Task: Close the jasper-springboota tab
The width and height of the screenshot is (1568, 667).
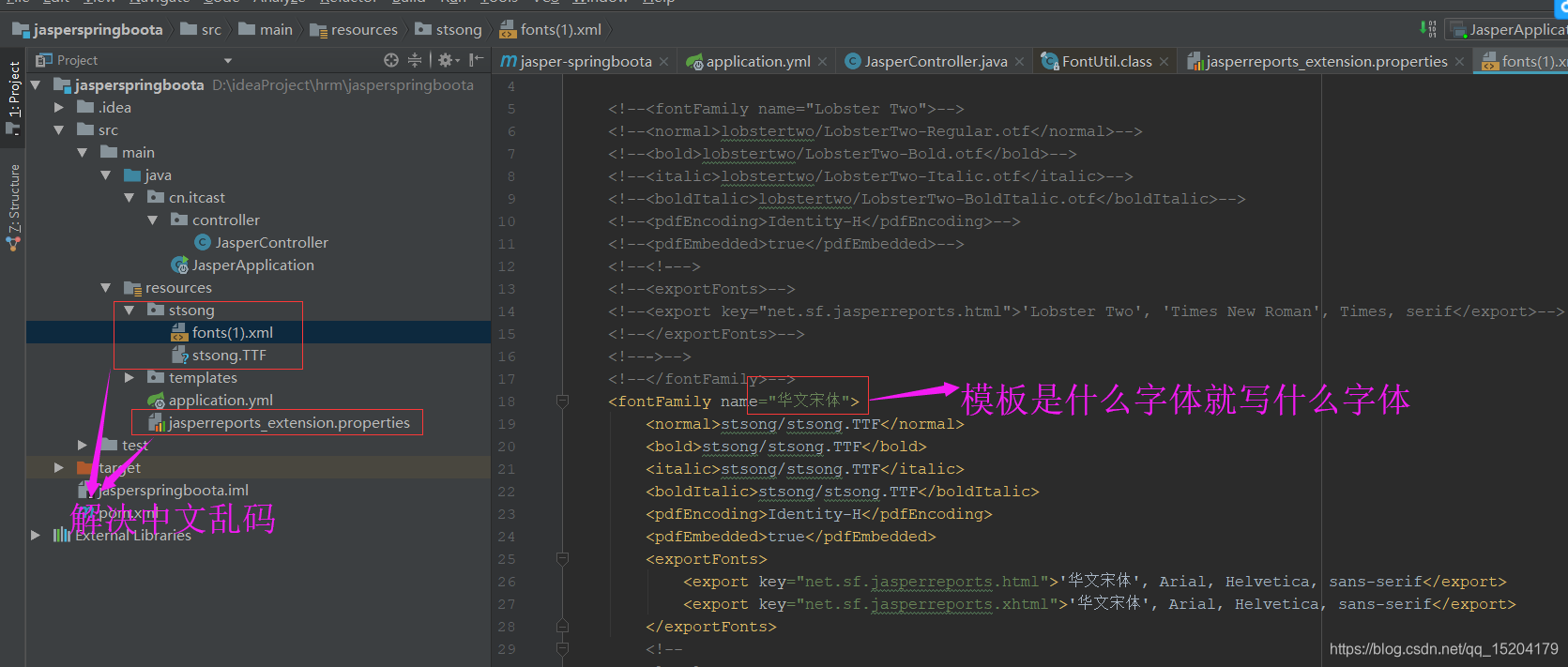Action: coord(664,62)
